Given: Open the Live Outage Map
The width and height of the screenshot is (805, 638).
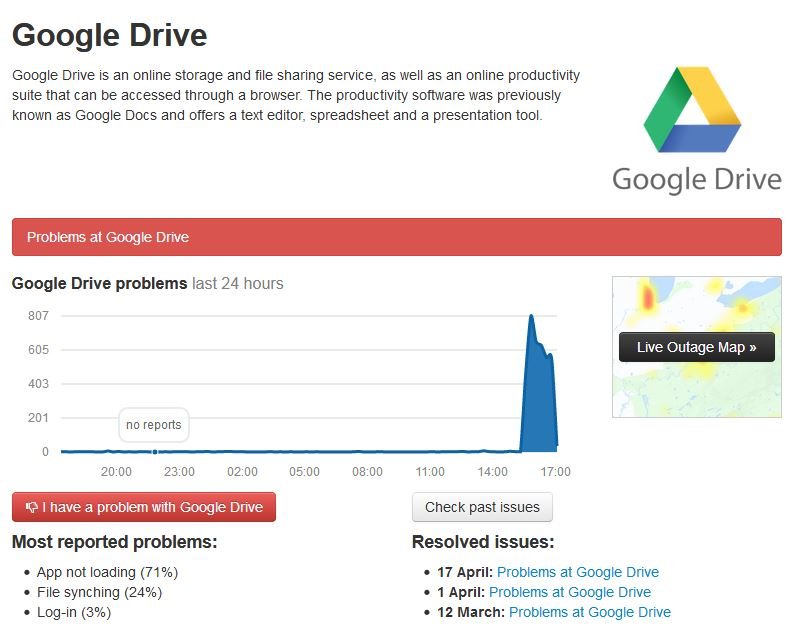Looking at the screenshot, I should pyautogui.click(x=696, y=347).
